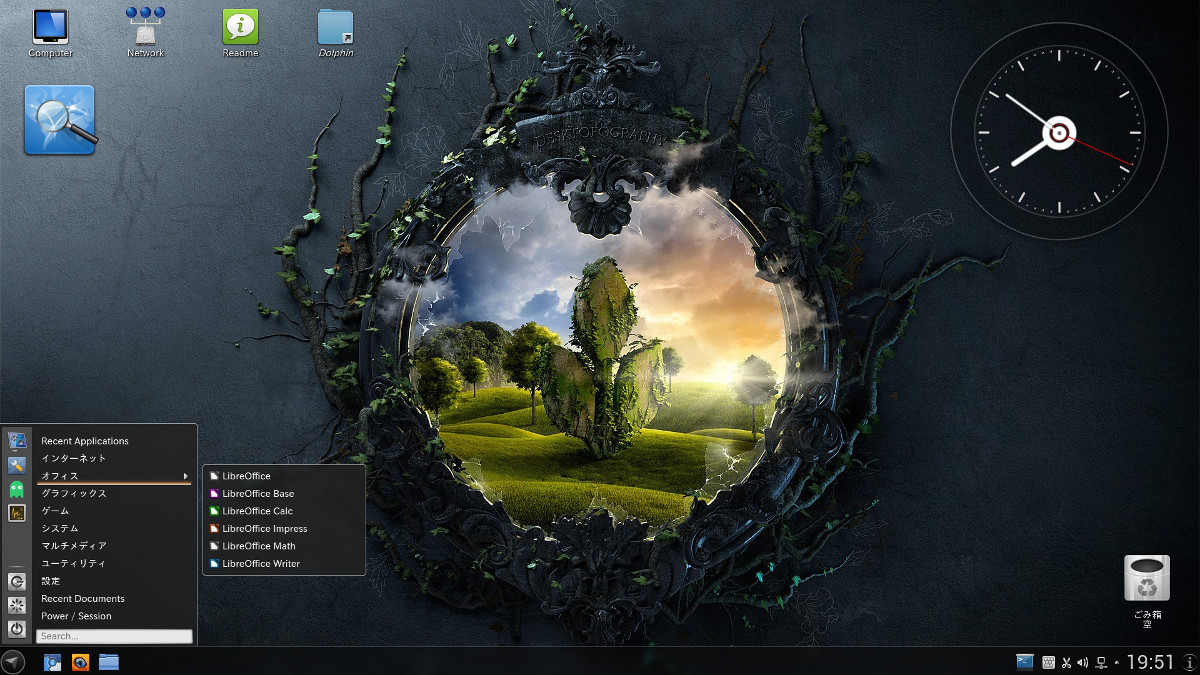Open the Power / Session menu entry
1200x675 pixels.
[x=114, y=616]
